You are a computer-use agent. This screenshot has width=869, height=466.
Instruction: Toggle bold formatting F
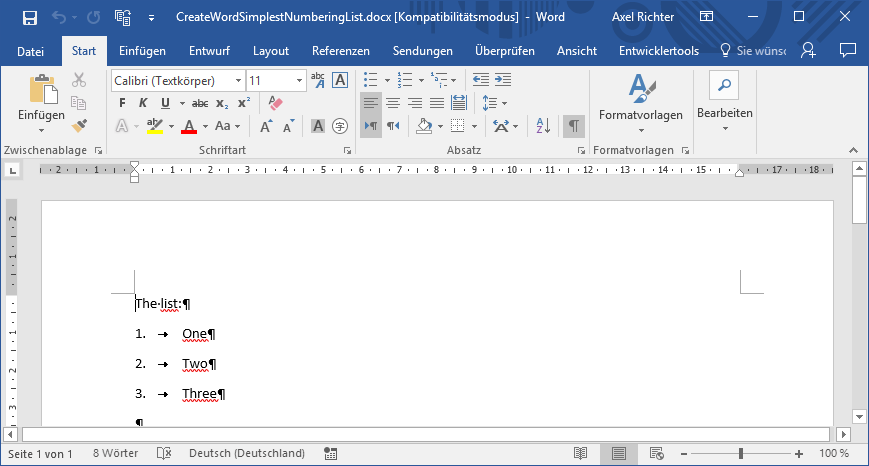coord(122,103)
